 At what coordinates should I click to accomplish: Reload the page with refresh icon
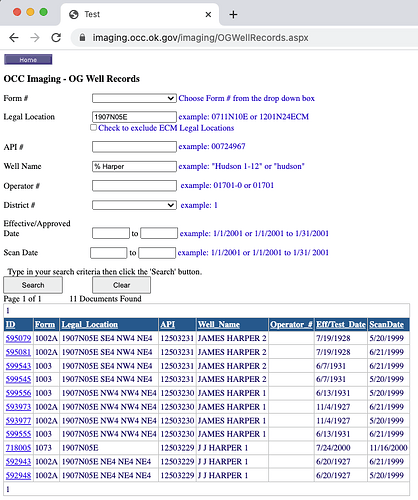point(56,37)
